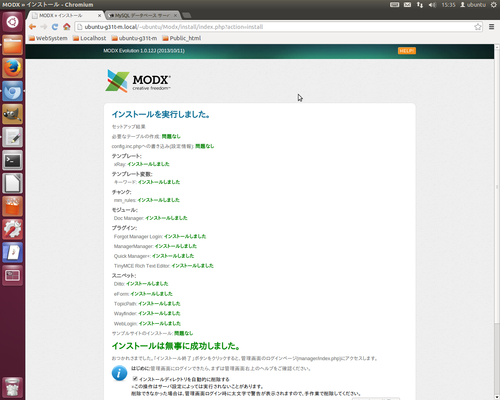500x400 pixels.
Task: Go forward in Chromium
Action: (x=44, y=27)
